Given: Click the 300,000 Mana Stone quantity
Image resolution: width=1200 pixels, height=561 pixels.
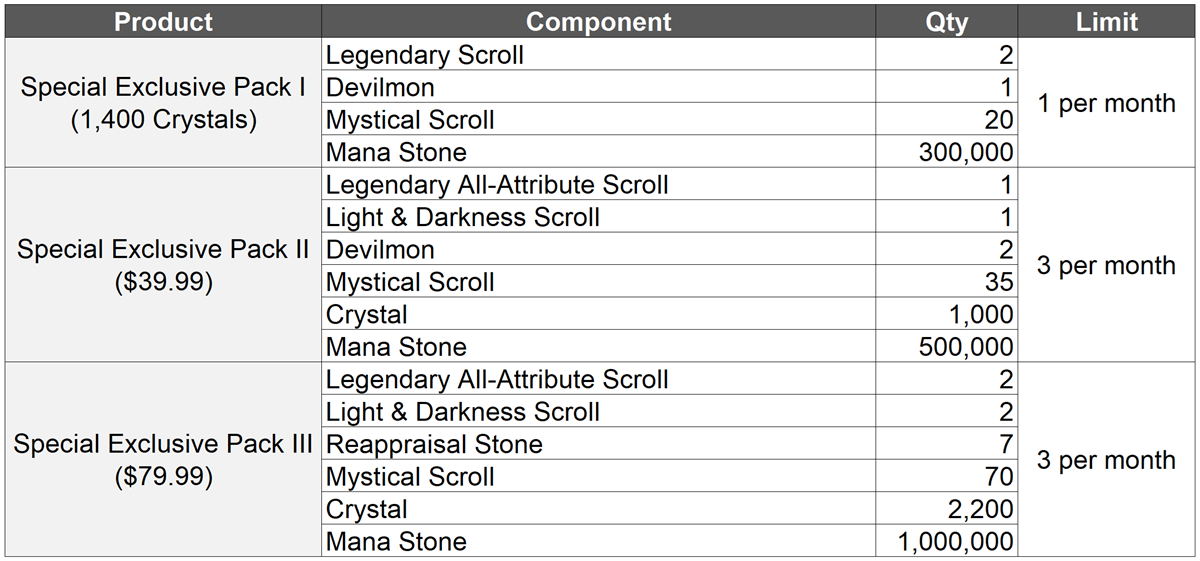Looking at the screenshot, I should pos(946,152).
